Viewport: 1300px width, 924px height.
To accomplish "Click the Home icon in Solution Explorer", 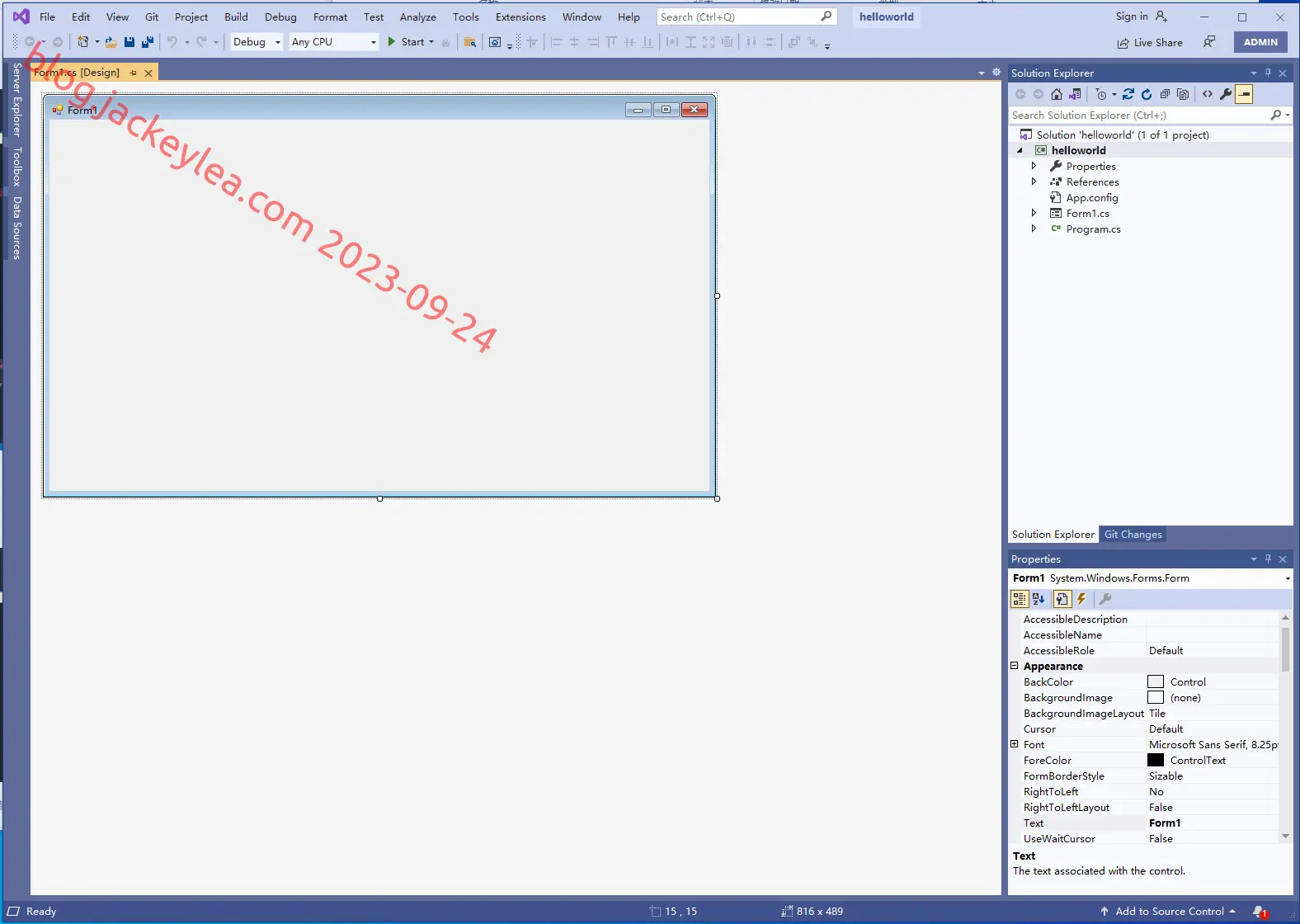I will click(x=1057, y=94).
